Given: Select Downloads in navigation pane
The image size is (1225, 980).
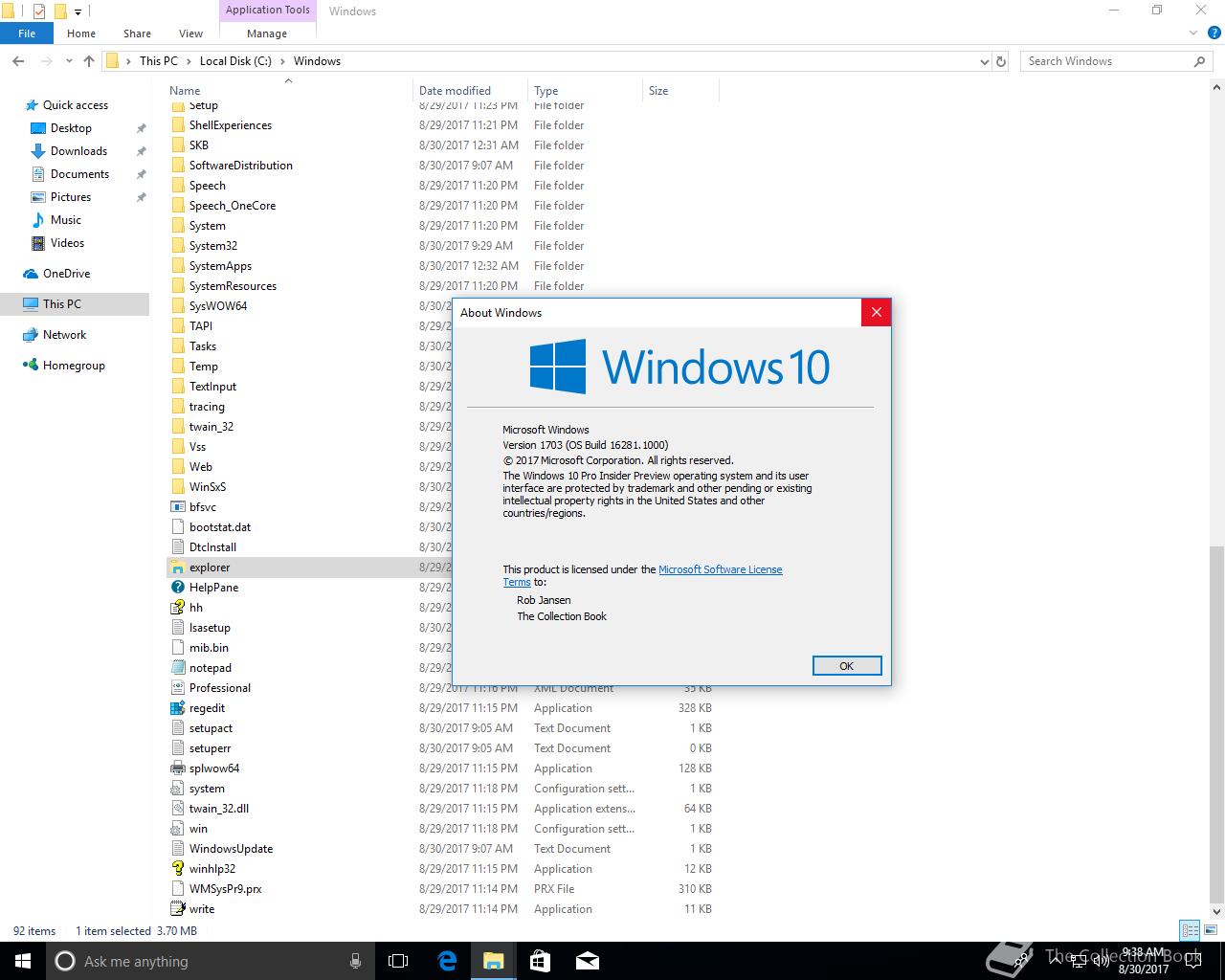Looking at the screenshot, I should 78,151.
